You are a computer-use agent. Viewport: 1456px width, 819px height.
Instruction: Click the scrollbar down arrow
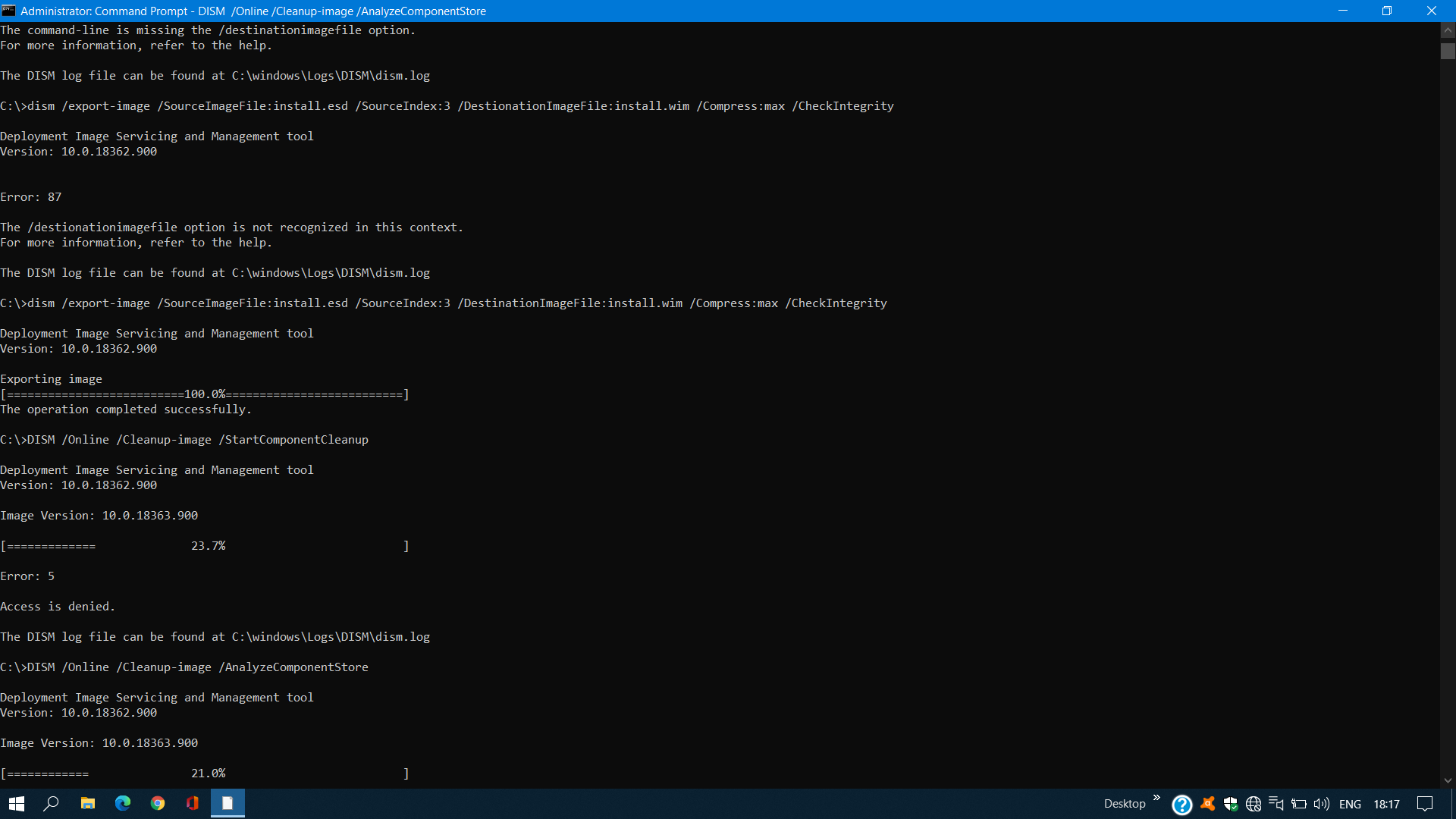coord(1448,780)
